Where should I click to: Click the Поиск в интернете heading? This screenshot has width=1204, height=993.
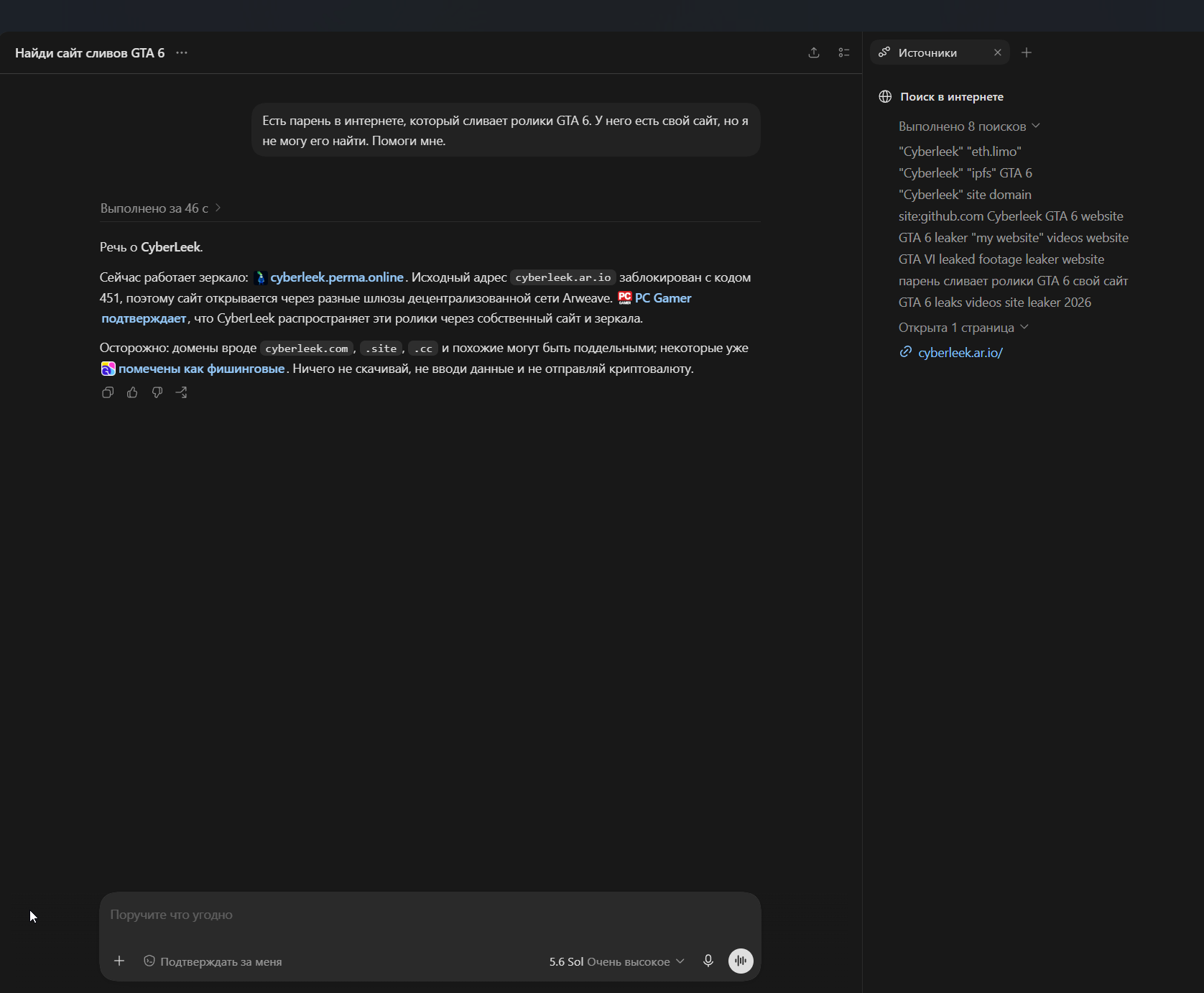(x=952, y=97)
